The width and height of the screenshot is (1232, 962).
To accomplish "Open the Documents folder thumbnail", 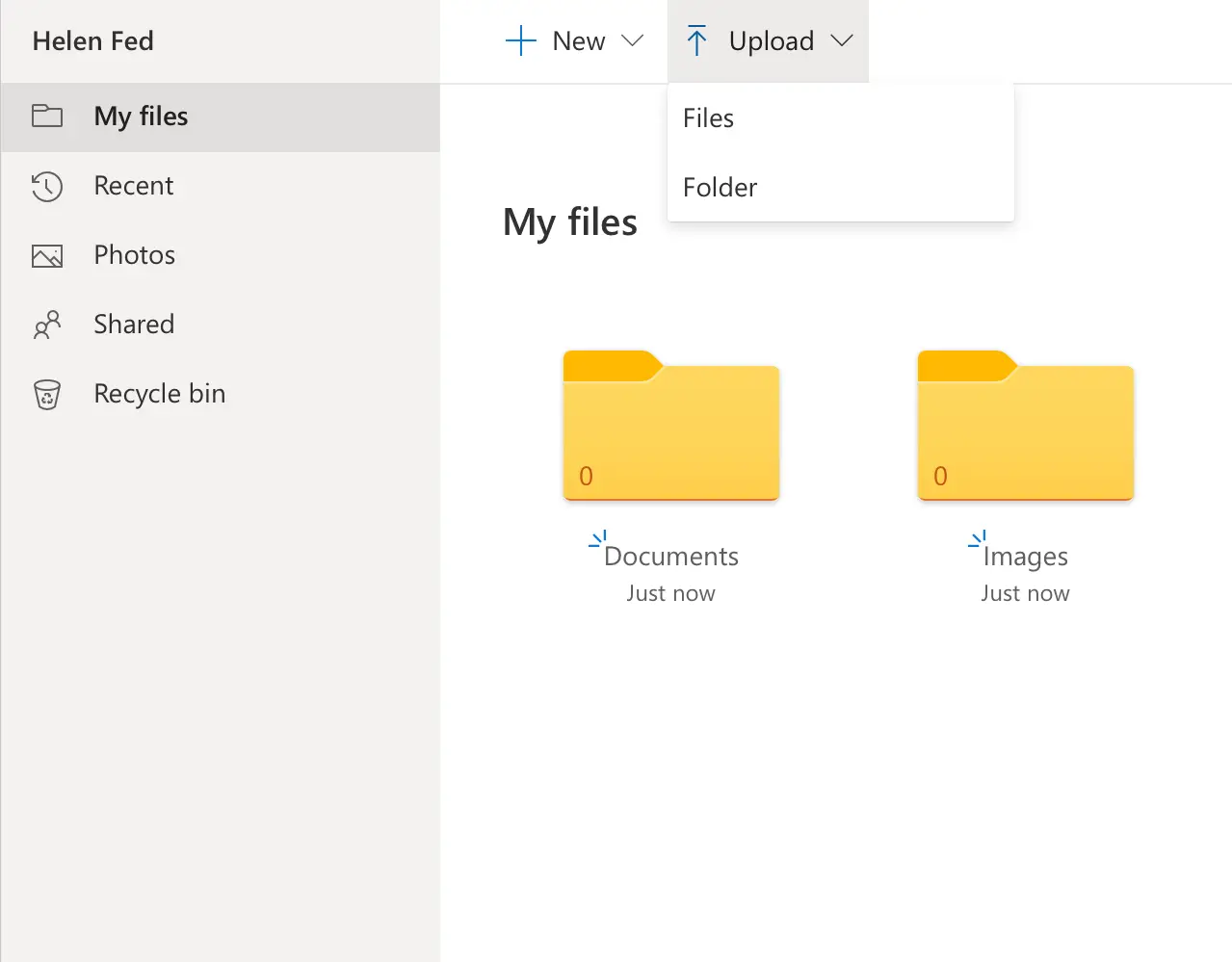I will [x=670, y=426].
